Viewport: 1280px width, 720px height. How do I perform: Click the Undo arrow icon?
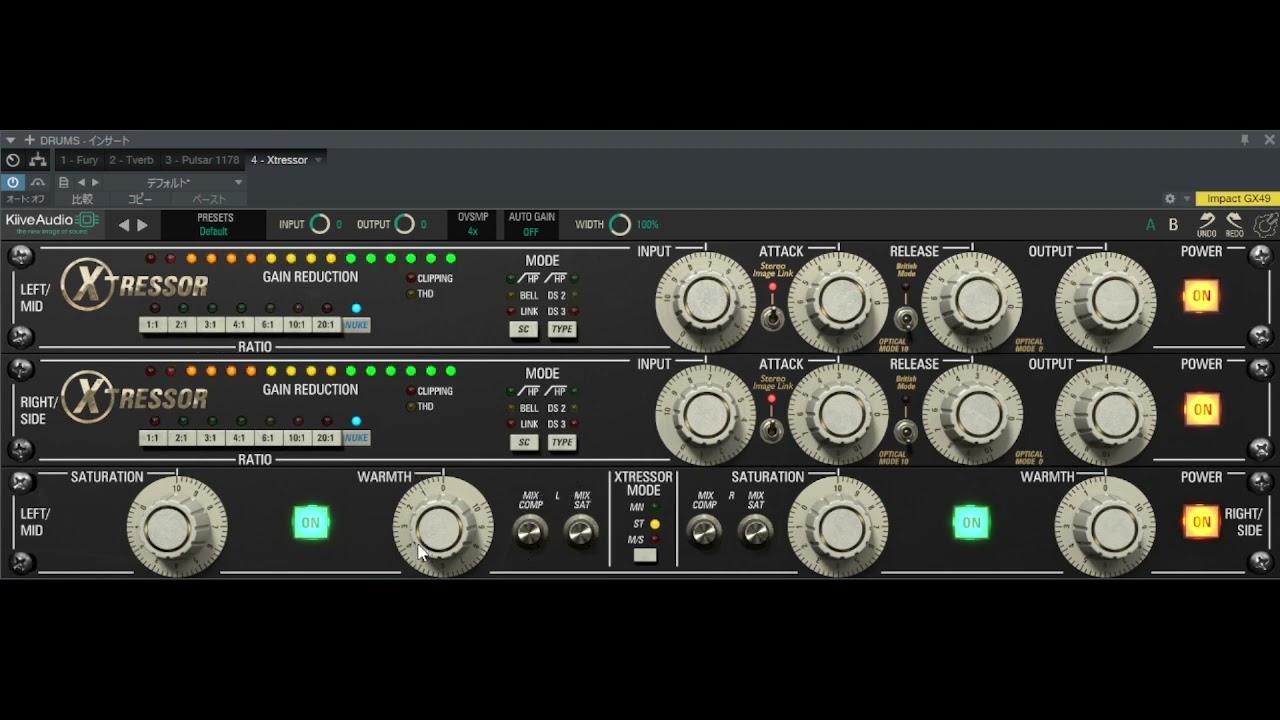click(x=1207, y=224)
